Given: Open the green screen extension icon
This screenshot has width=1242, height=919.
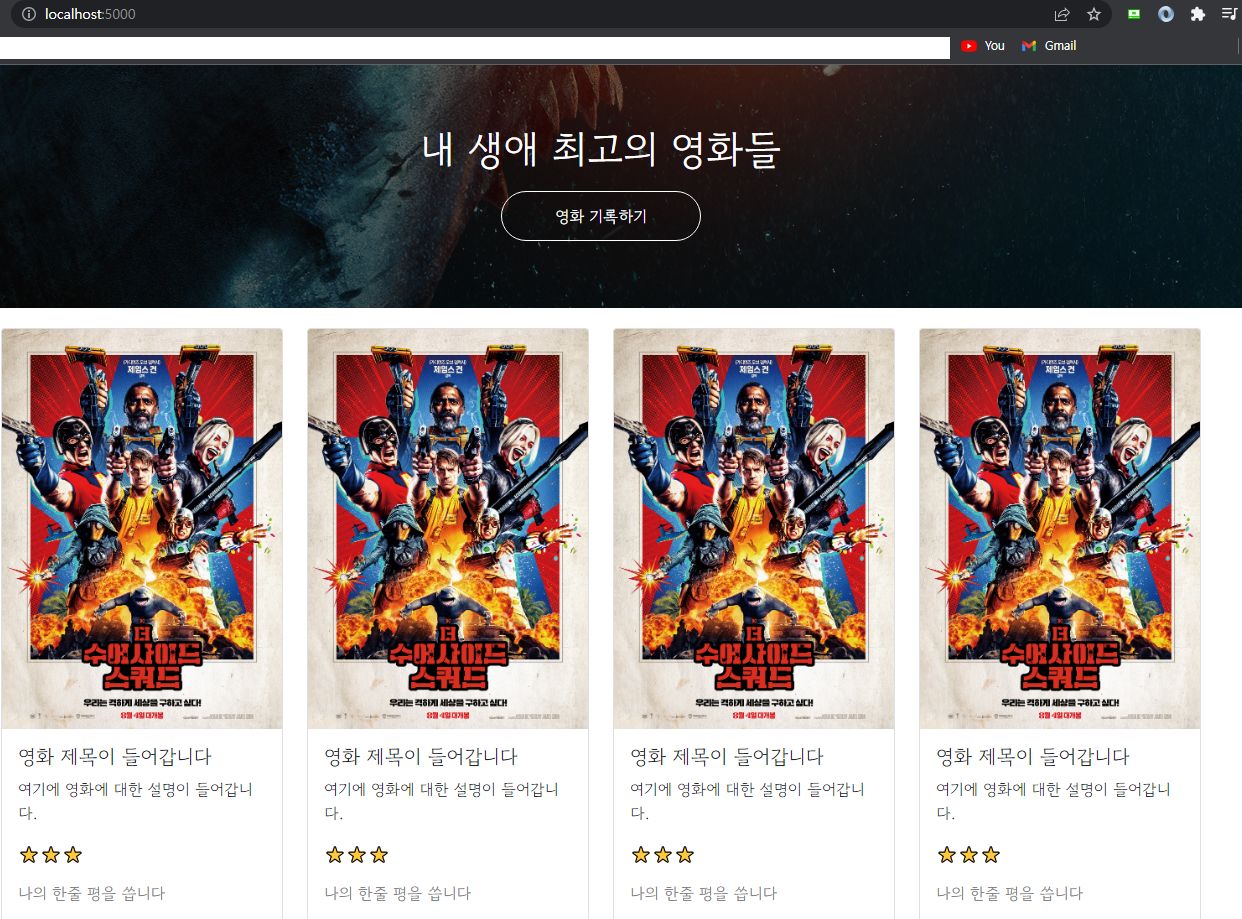Looking at the screenshot, I should tap(1134, 14).
